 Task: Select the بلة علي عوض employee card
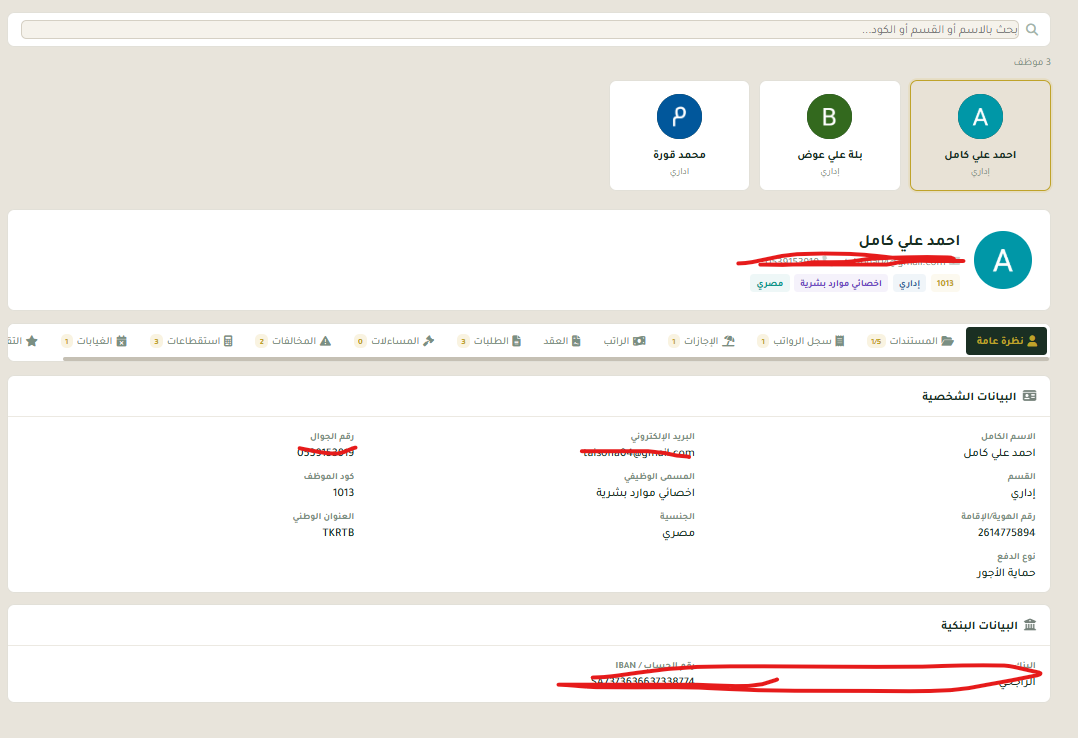(x=829, y=135)
